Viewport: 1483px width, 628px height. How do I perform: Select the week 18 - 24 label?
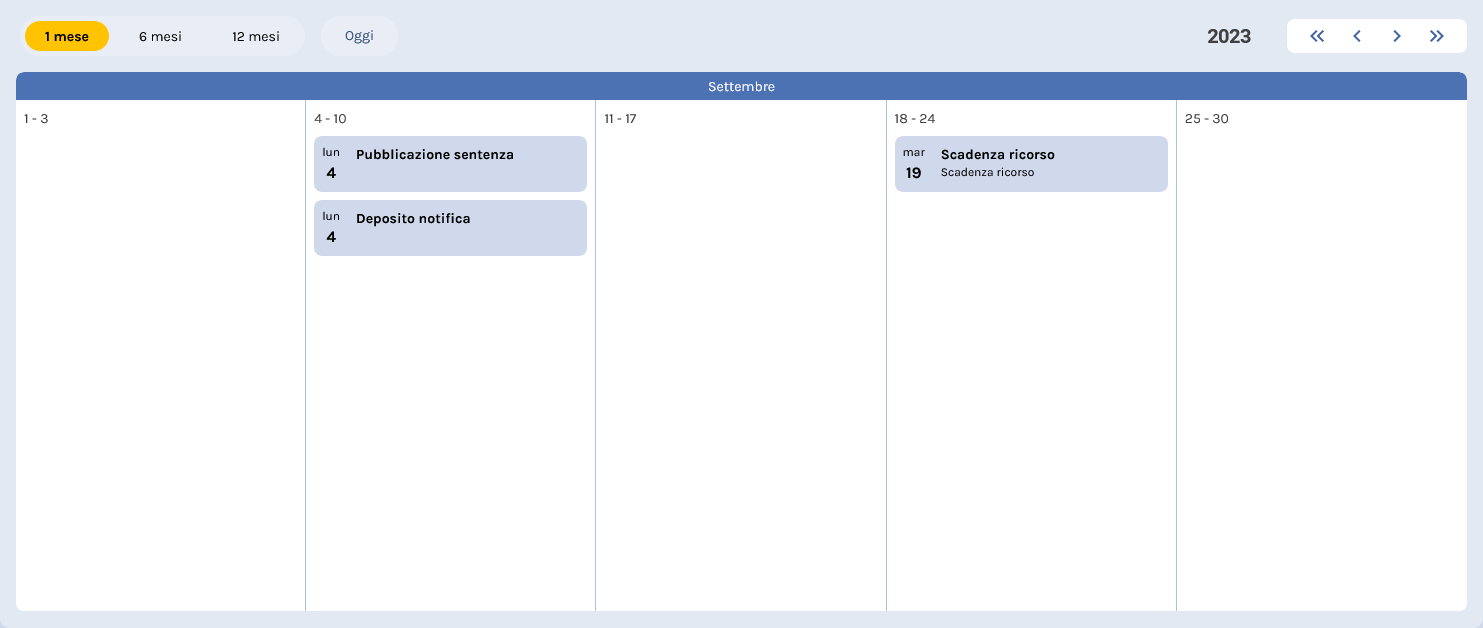[915, 119]
